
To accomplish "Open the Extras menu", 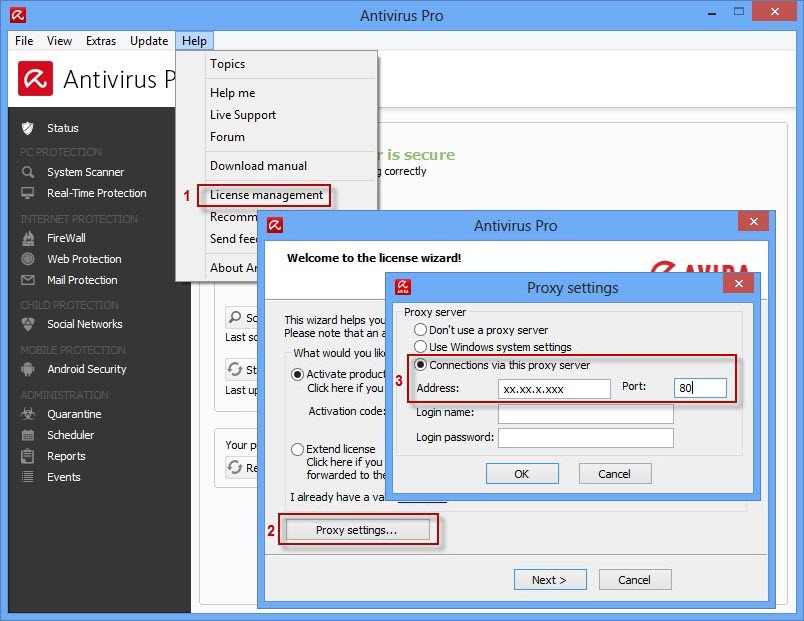I will (101, 41).
